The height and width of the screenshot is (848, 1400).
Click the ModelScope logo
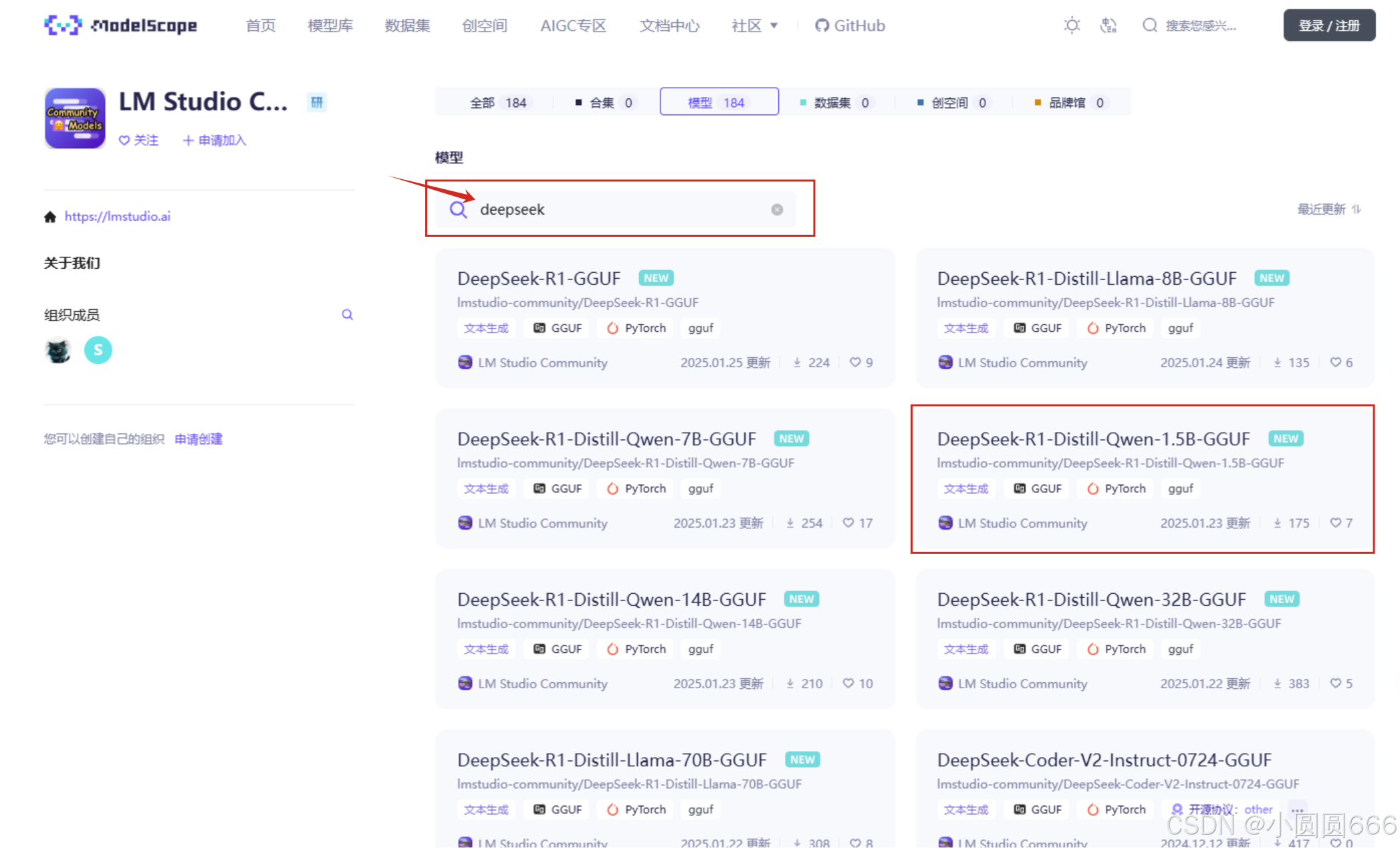(120, 25)
